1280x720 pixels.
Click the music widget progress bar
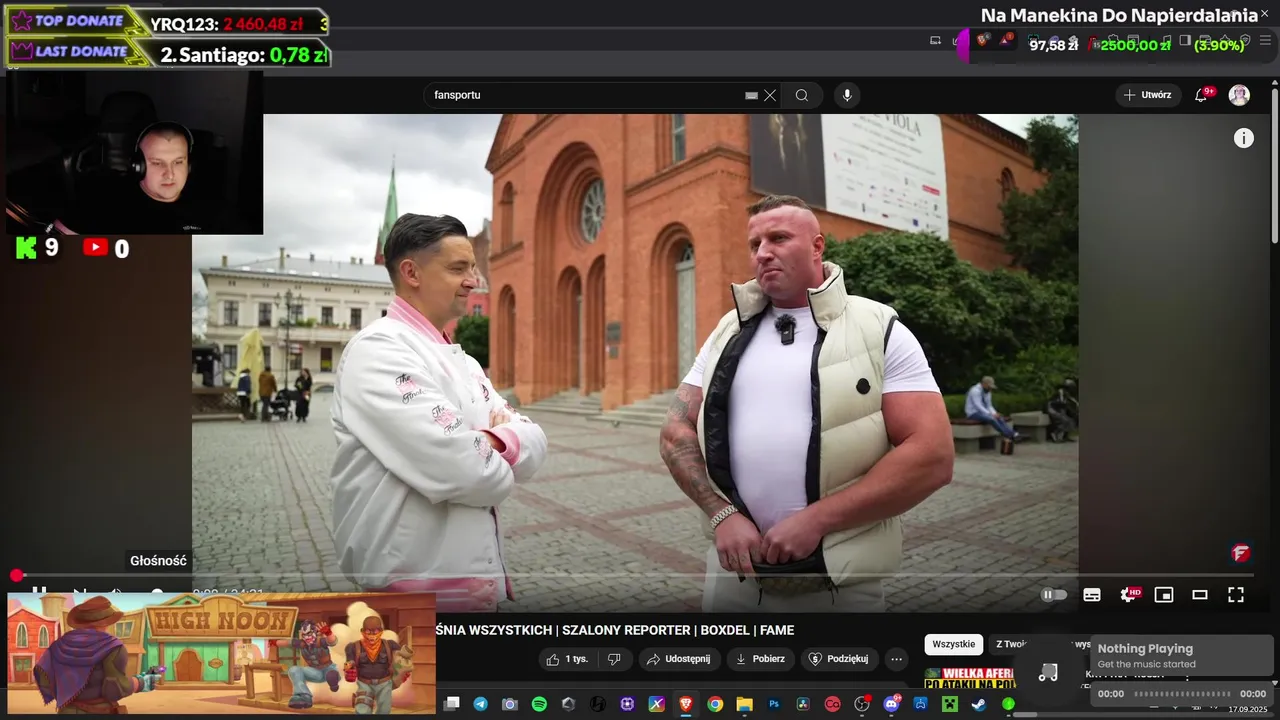[1182, 693]
